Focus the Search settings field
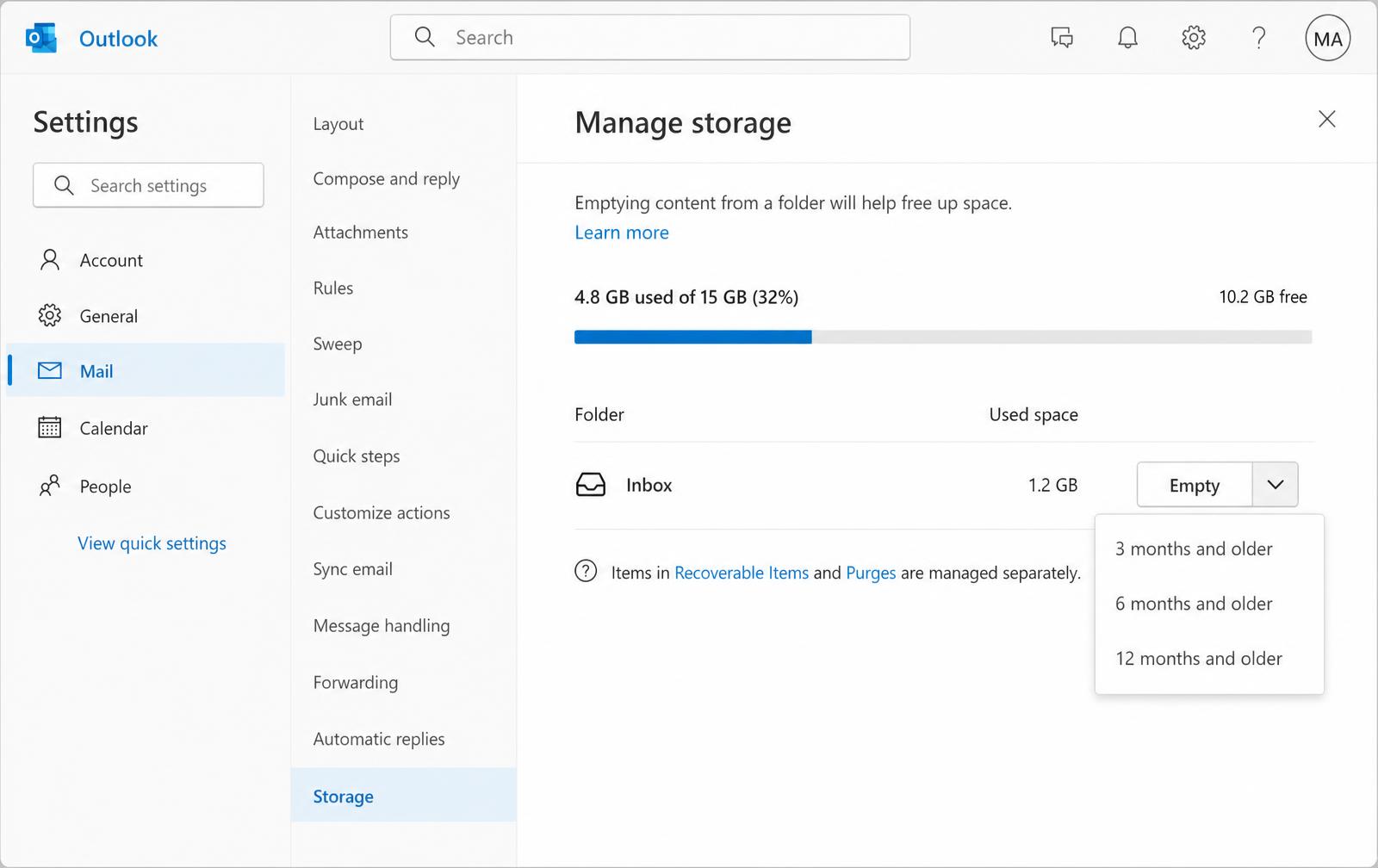 [x=148, y=185]
